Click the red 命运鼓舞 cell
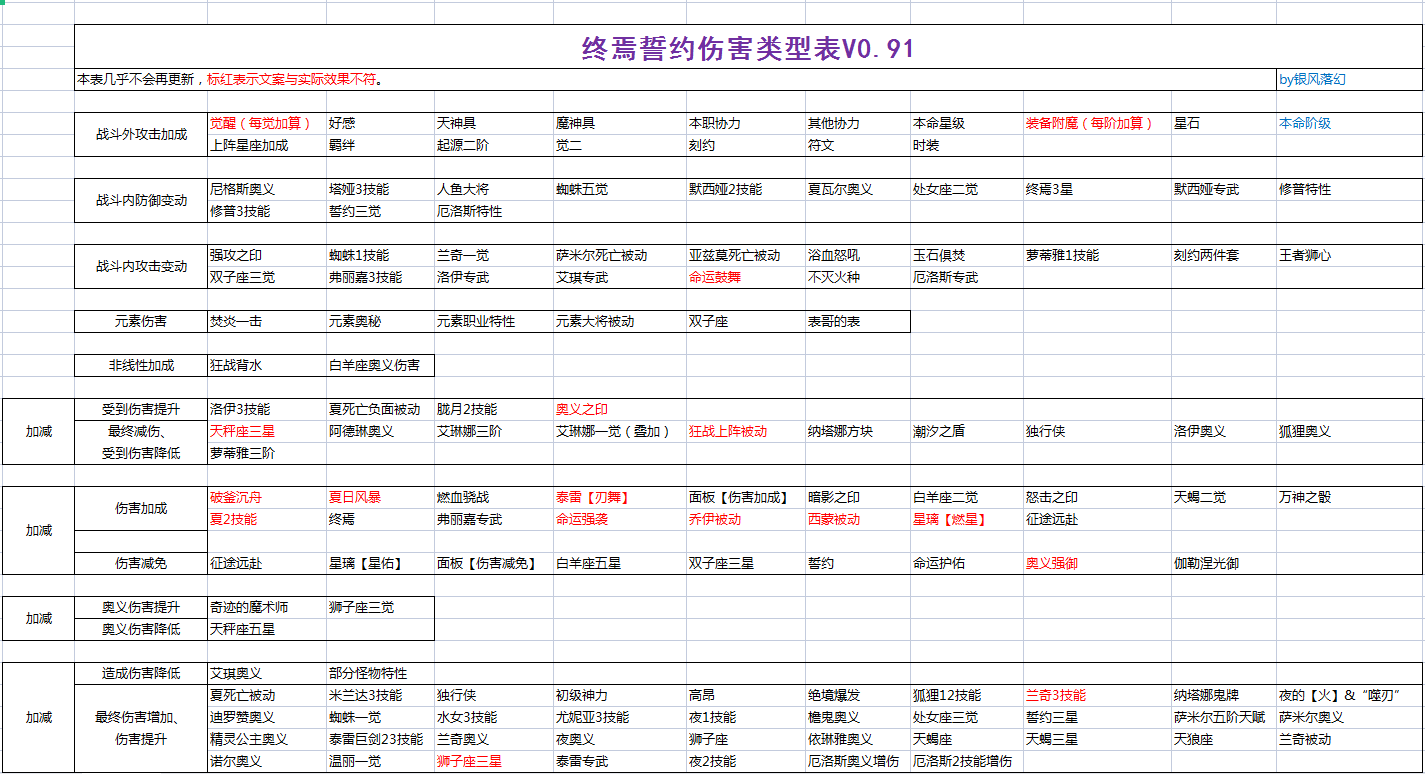This screenshot has height=774, width=1425. pos(746,277)
